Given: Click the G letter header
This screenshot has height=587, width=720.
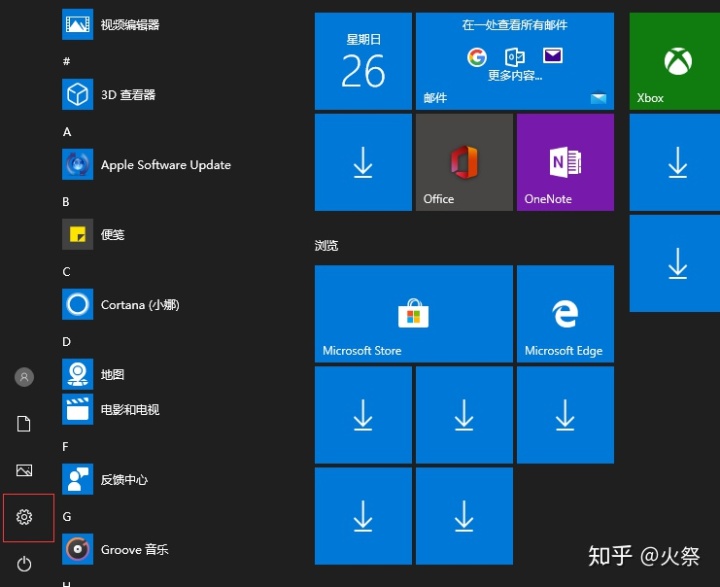Looking at the screenshot, I should click(x=67, y=517).
